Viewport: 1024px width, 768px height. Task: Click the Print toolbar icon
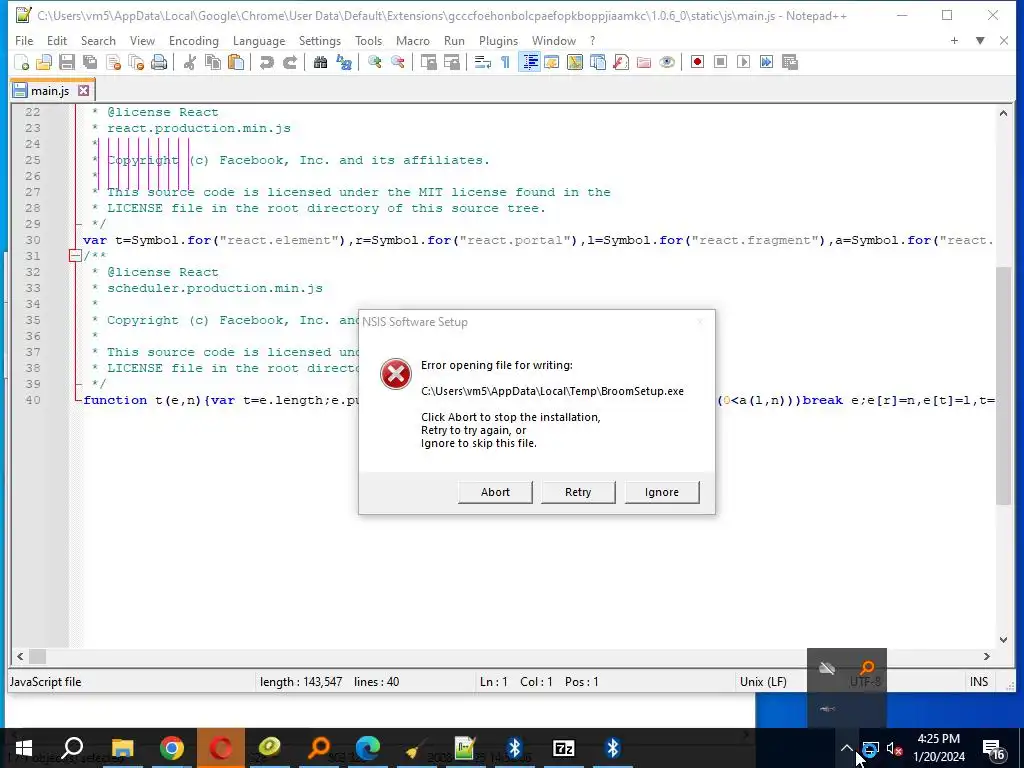pyautogui.click(x=159, y=62)
